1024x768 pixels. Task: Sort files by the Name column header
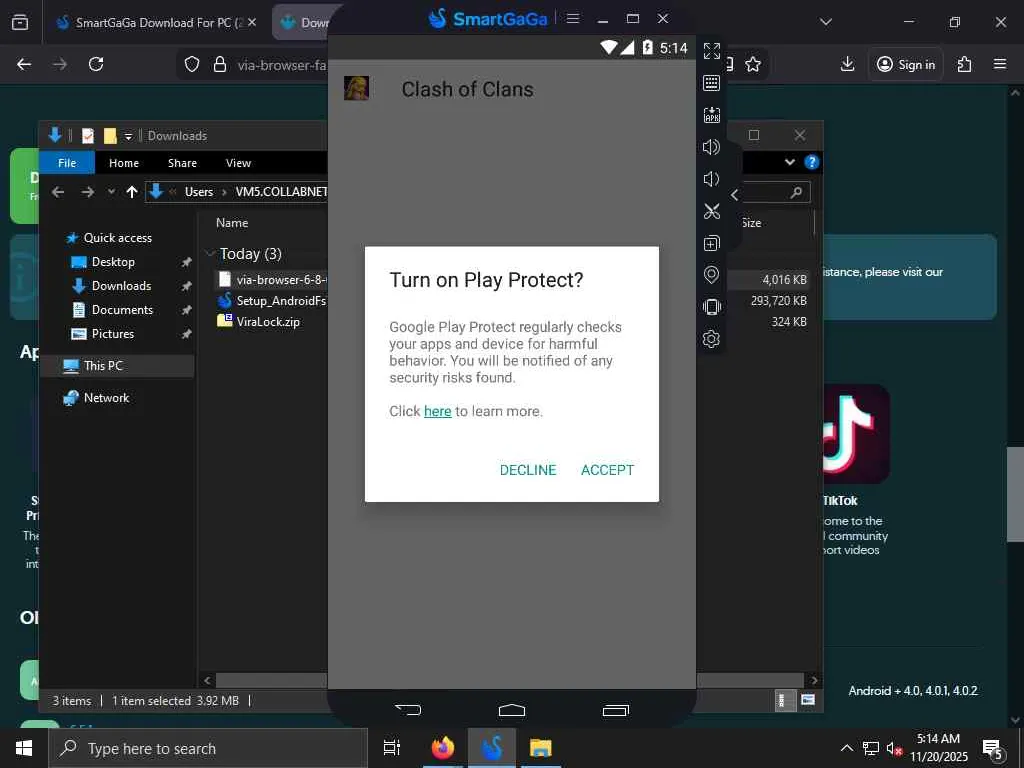[x=232, y=223]
